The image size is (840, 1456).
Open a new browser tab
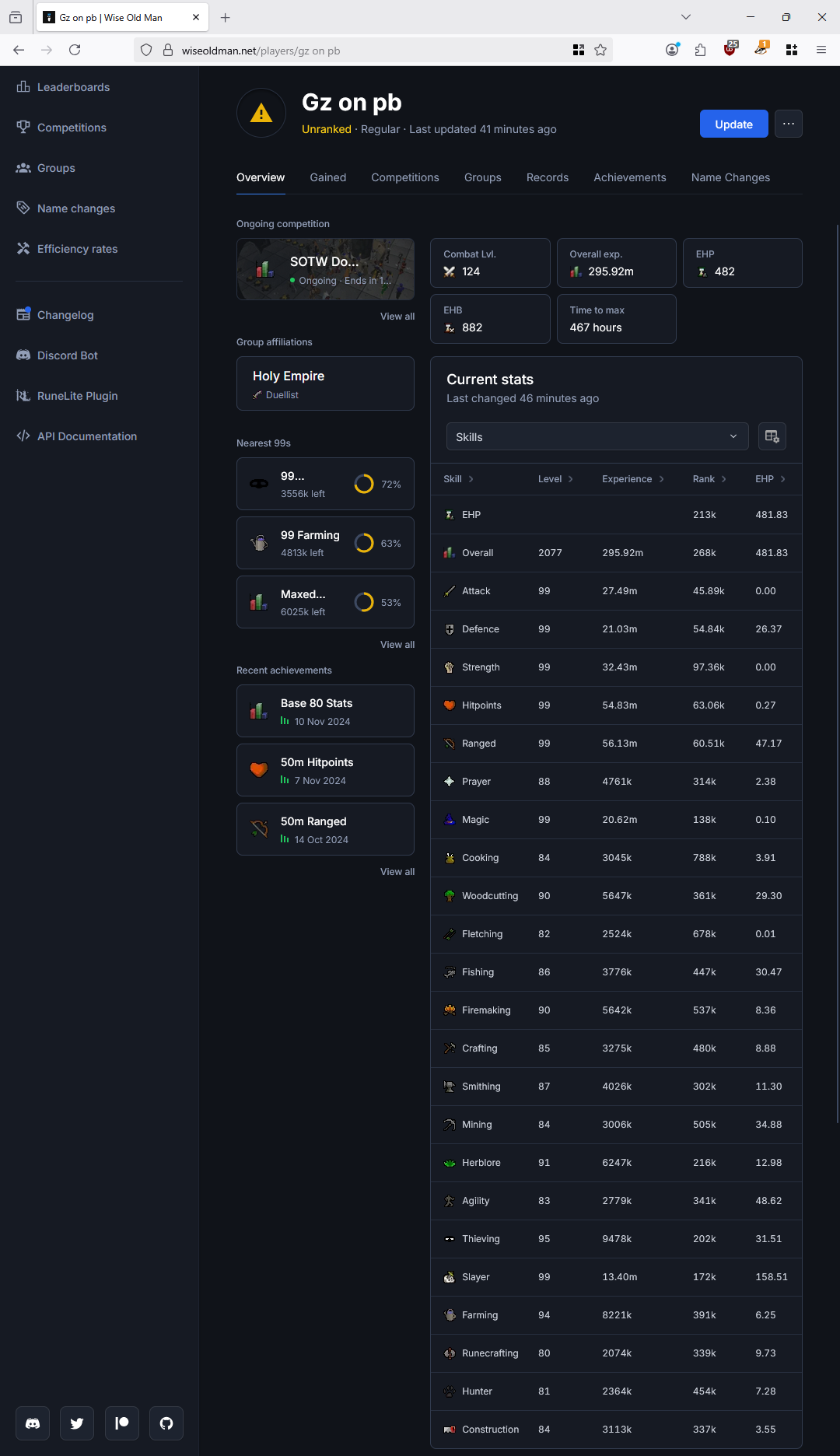click(x=226, y=17)
